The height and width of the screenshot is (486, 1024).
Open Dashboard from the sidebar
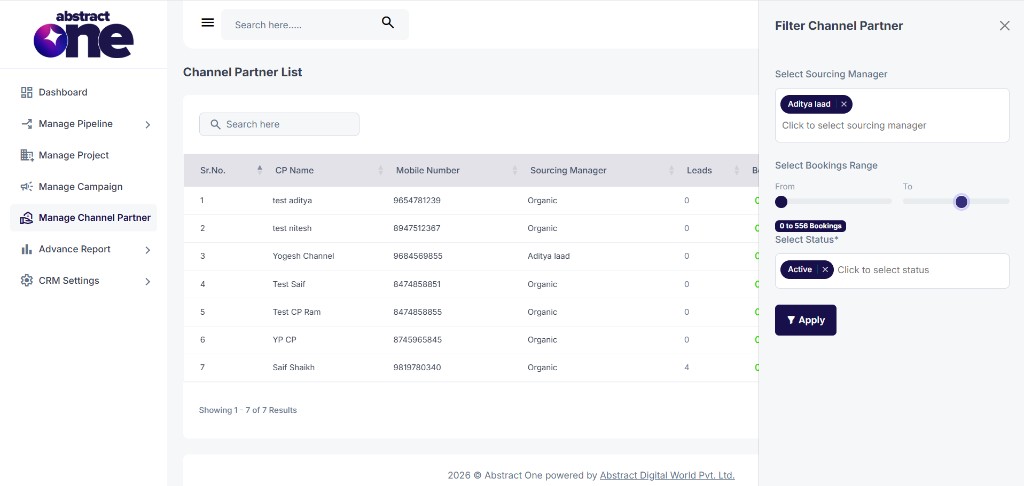(63, 92)
